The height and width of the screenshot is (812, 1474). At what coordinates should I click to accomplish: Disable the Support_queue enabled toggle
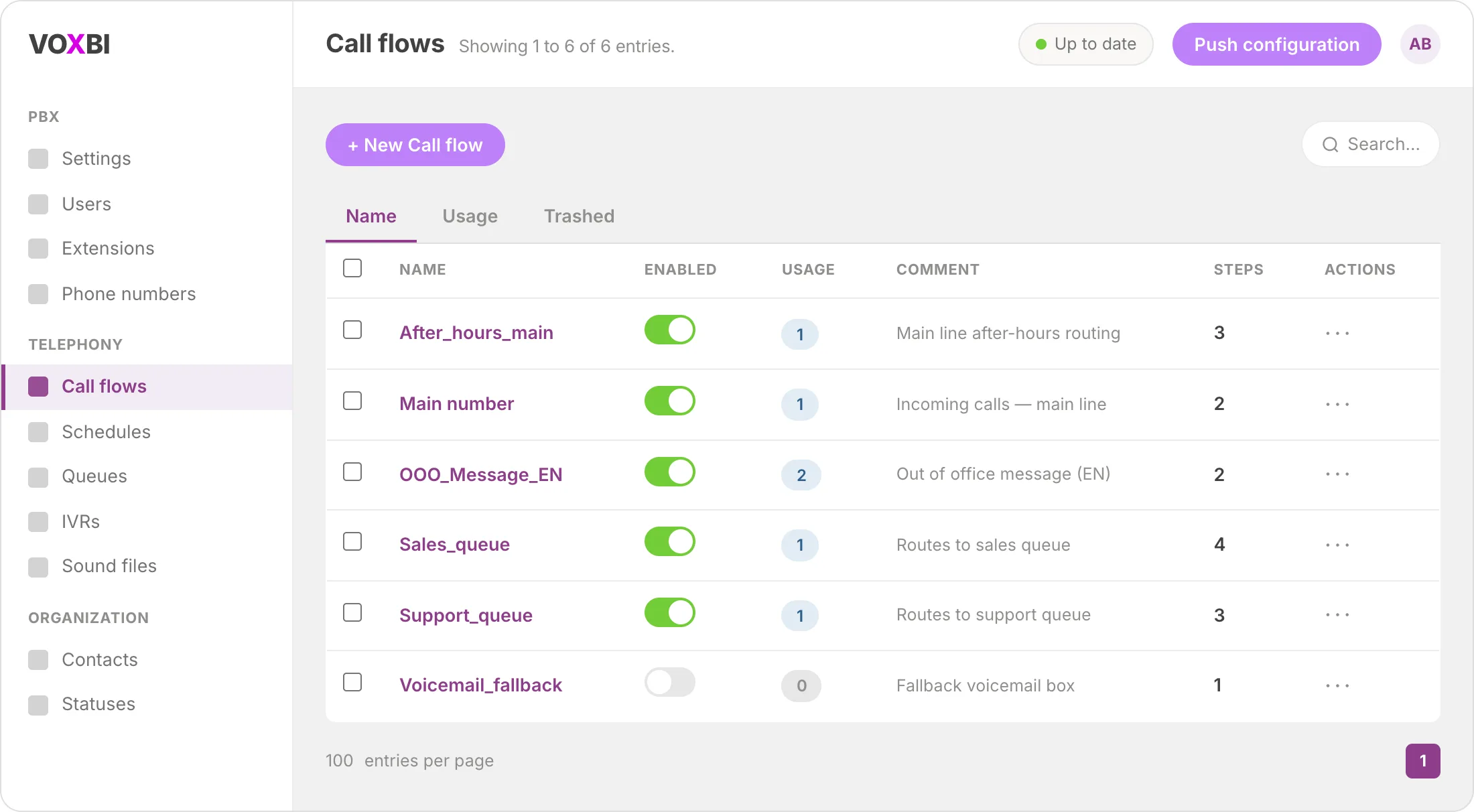[670, 612]
